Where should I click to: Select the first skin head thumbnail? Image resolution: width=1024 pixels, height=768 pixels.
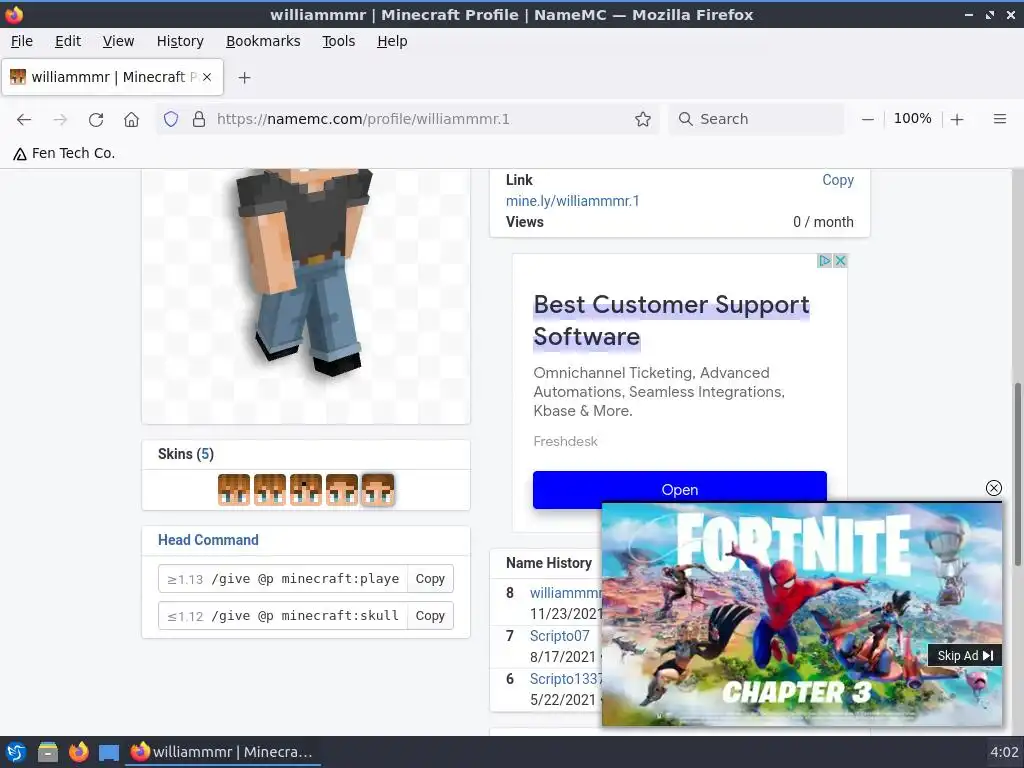234,490
